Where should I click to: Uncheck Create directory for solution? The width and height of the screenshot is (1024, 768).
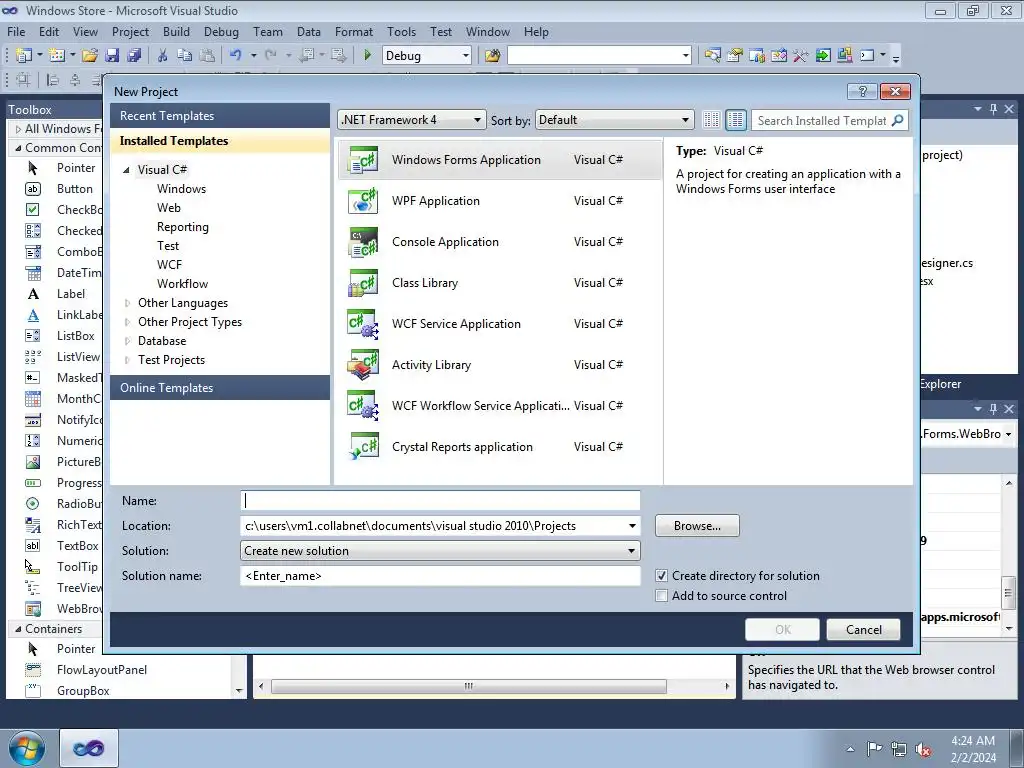pos(662,576)
